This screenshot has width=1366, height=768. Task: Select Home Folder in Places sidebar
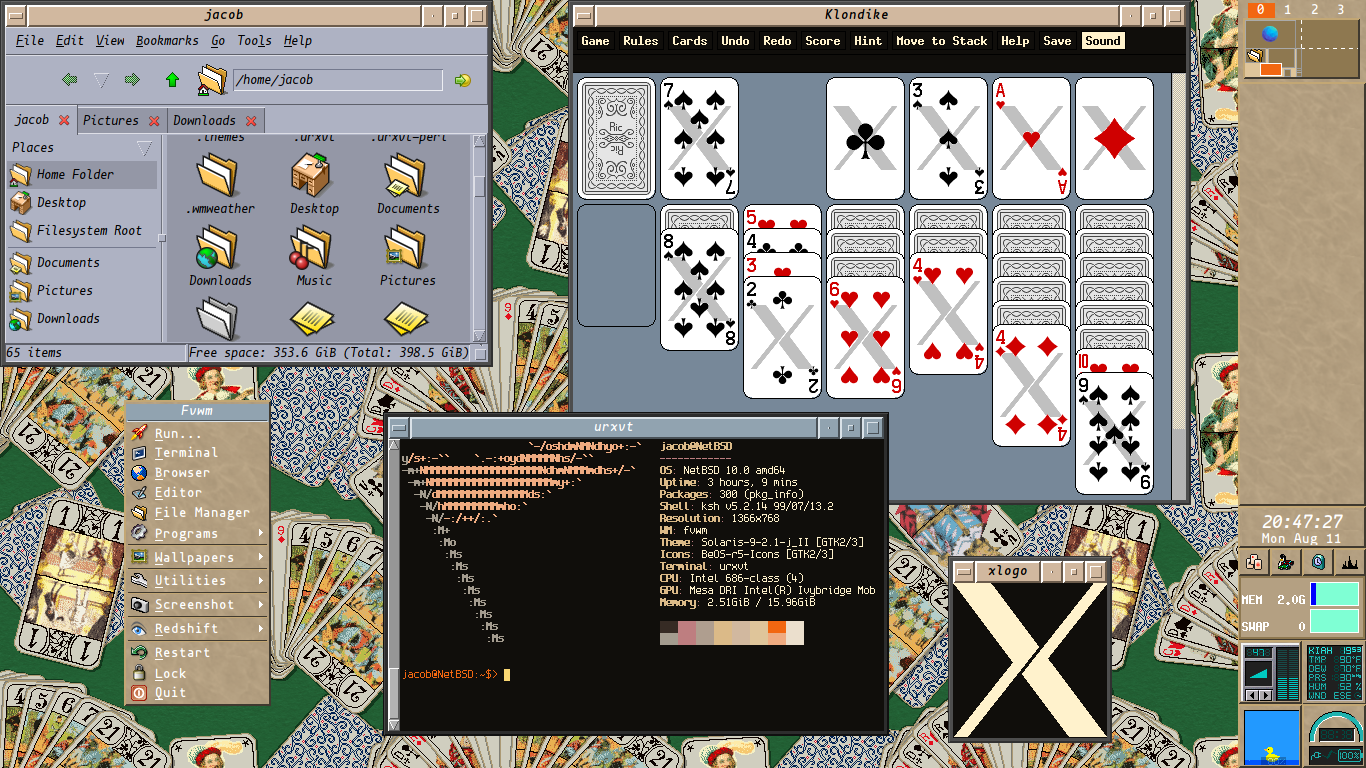(x=82, y=175)
